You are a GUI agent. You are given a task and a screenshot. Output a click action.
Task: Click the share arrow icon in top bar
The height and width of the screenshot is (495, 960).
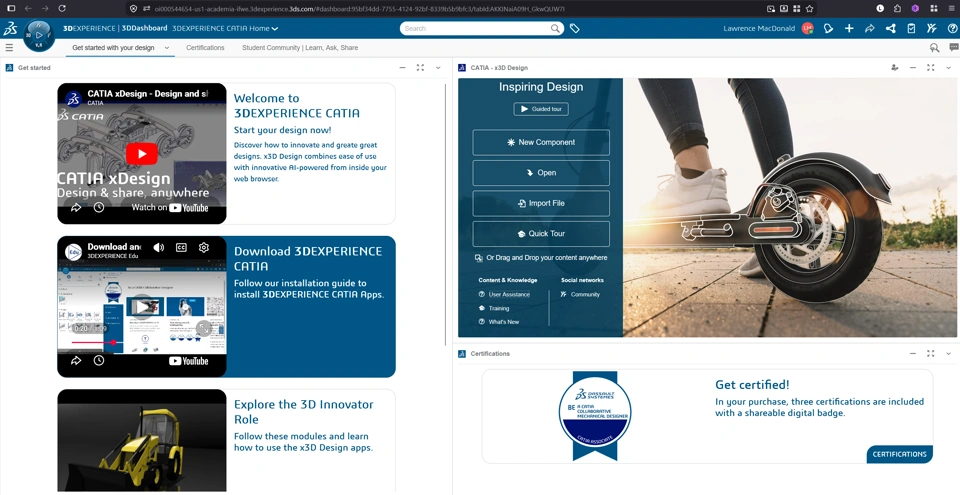pyautogui.click(x=869, y=28)
